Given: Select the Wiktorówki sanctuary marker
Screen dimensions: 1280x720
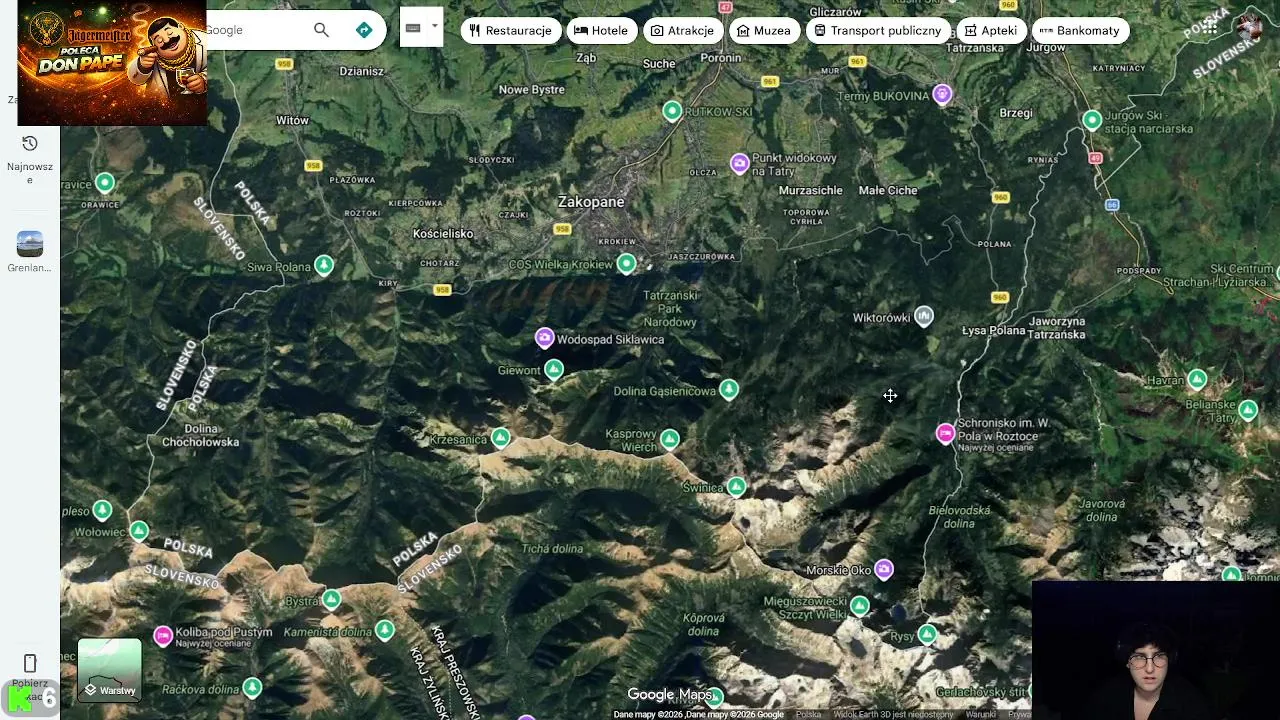Looking at the screenshot, I should (924, 316).
